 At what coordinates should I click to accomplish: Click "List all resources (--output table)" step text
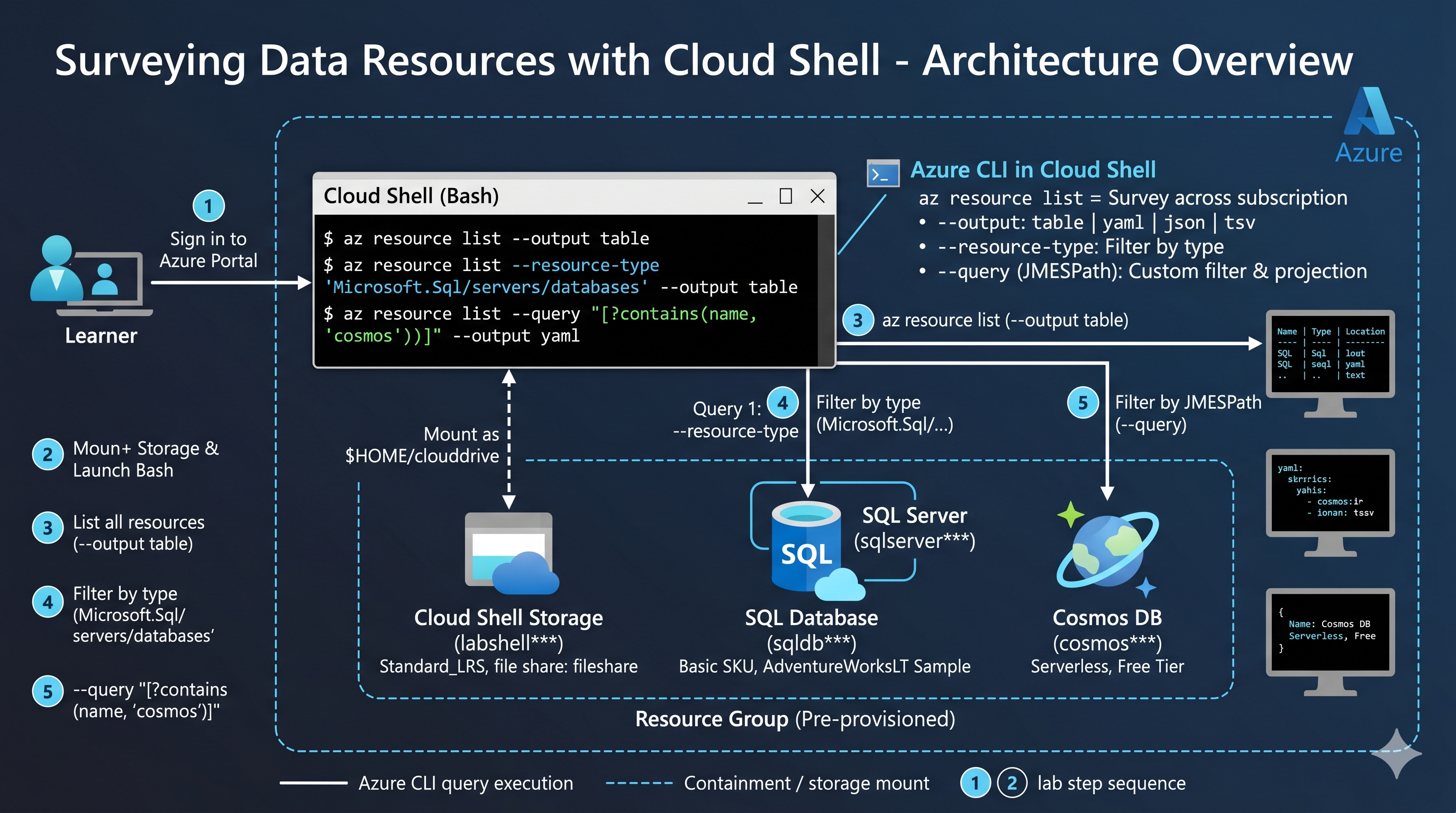[x=139, y=532]
